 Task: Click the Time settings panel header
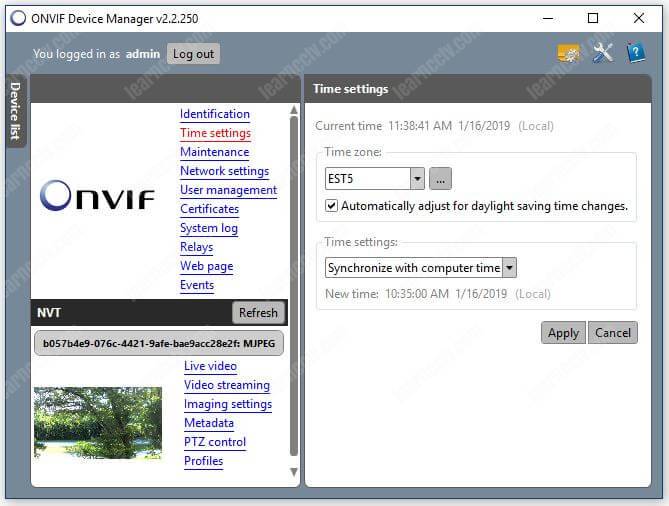478,89
